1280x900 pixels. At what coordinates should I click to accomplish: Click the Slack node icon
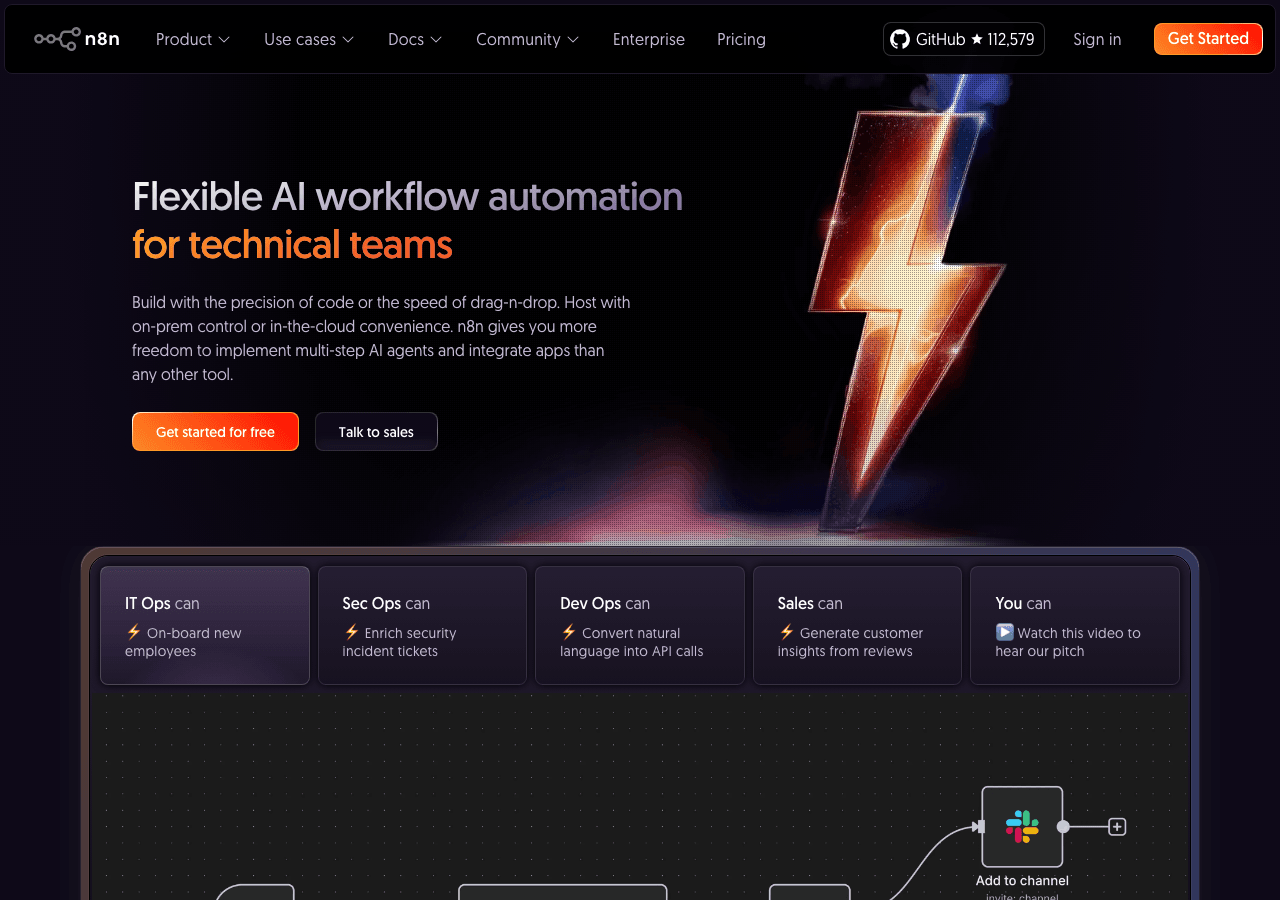click(1022, 827)
